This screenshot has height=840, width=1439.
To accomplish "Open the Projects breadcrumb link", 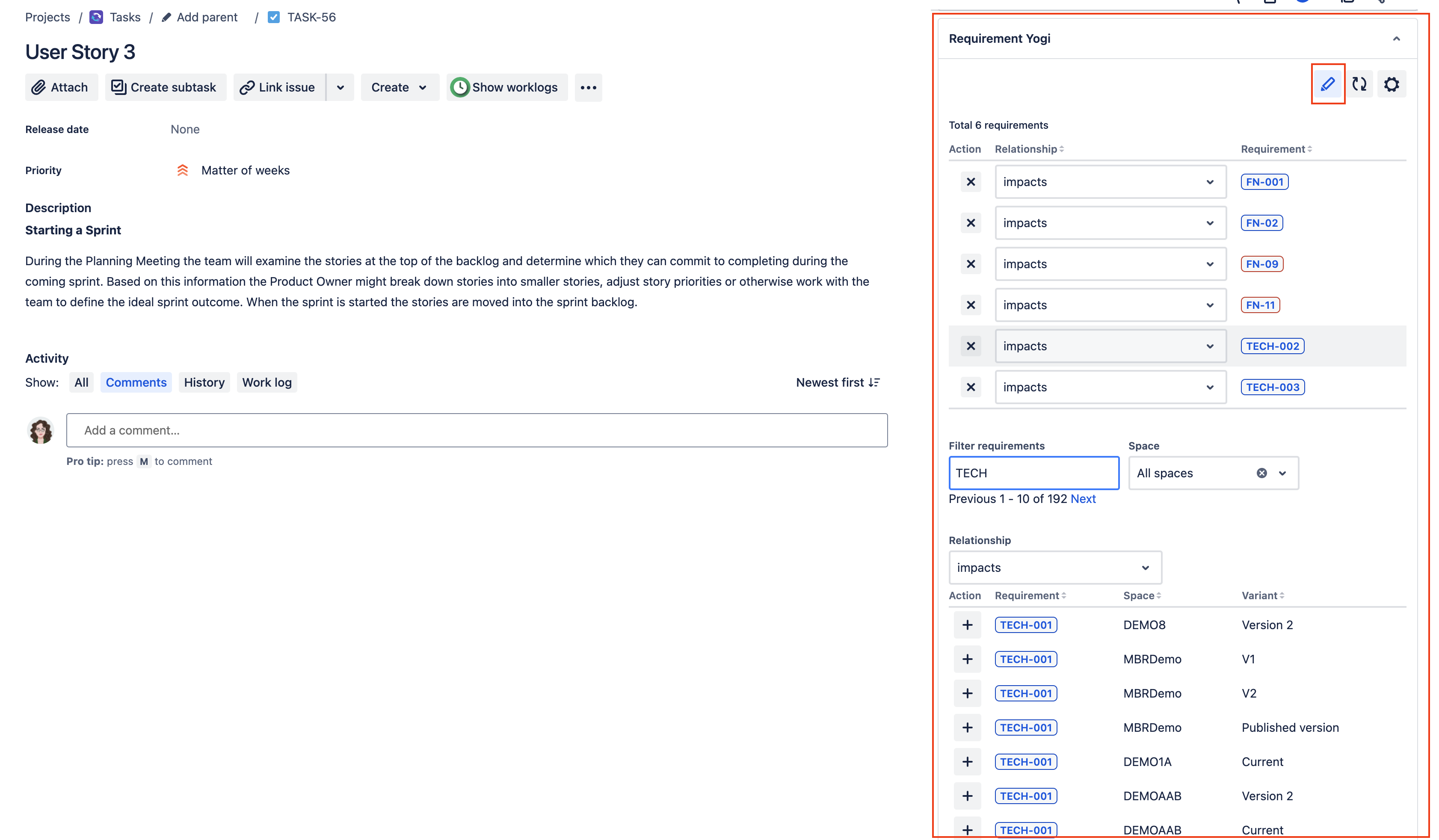I will (x=47, y=17).
